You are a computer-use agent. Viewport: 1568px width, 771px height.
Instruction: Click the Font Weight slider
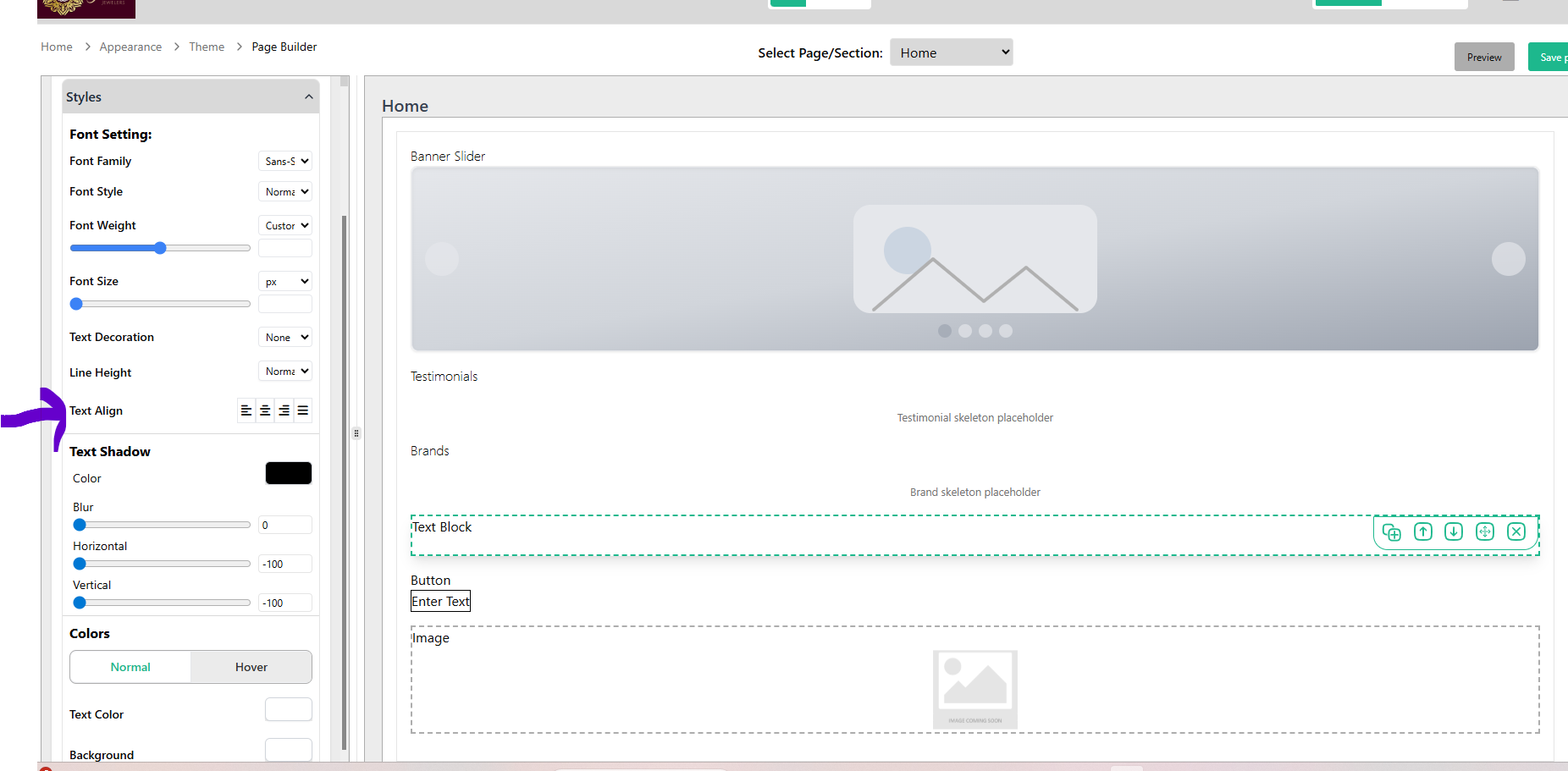pos(160,248)
